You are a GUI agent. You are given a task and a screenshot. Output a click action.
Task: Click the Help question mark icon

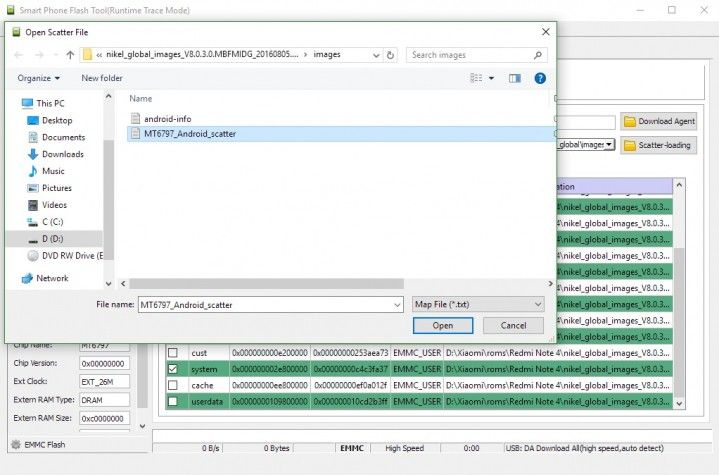point(540,78)
